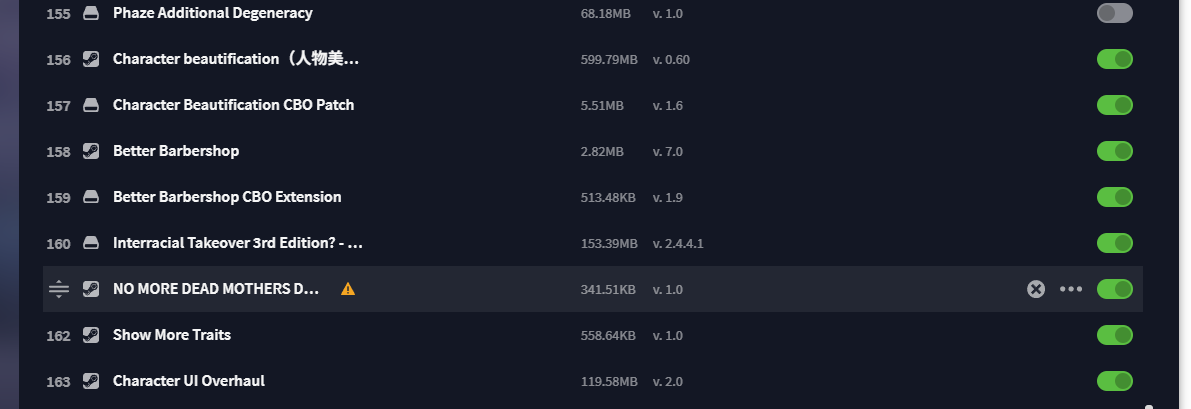Grab the reorder handle on NO MORE DEAD MOTHERS row
This screenshot has height=409, width=1191.
pos(58,289)
